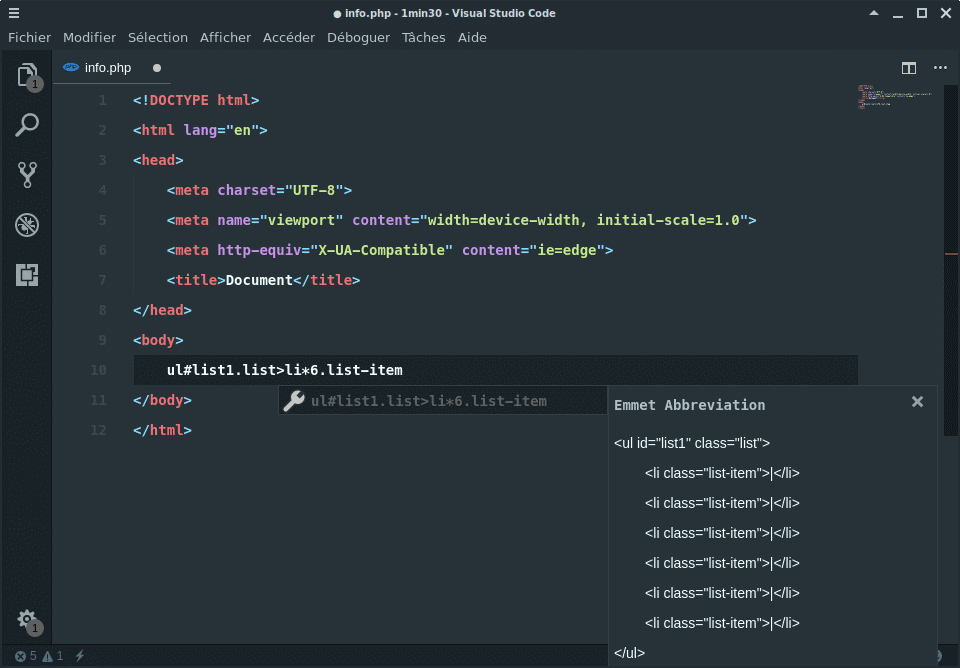Close the Emmet Abbreviation details panel
The width and height of the screenshot is (960, 668).
(917, 402)
